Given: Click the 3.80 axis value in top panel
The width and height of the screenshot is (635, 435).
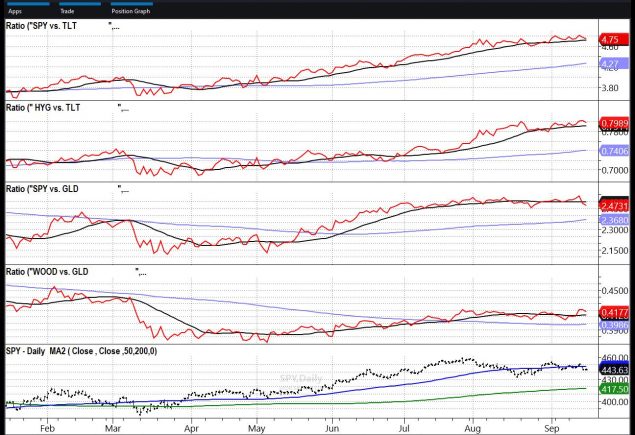Looking at the screenshot, I should click(x=610, y=88).
